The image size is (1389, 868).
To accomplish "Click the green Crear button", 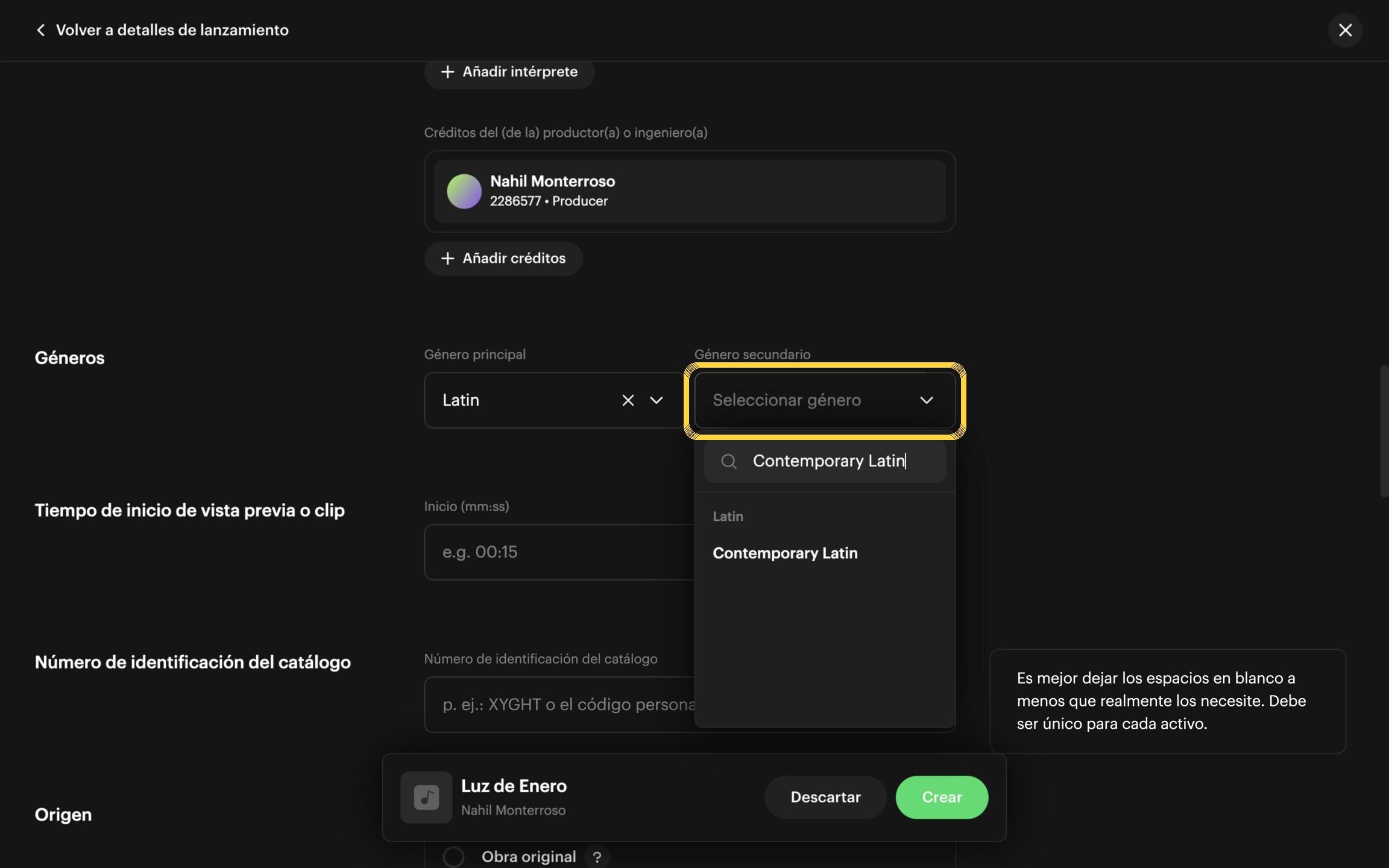I will point(942,797).
